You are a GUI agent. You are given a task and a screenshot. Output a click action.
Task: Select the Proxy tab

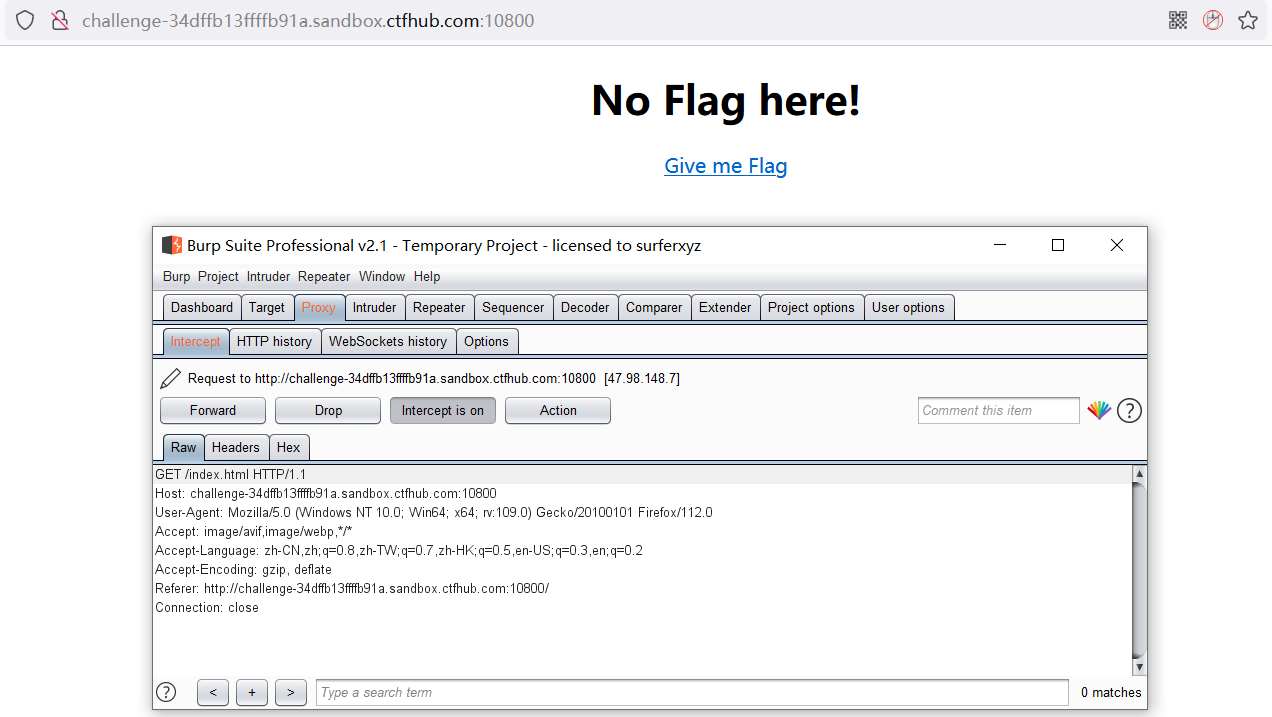pyautogui.click(x=319, y=307)
